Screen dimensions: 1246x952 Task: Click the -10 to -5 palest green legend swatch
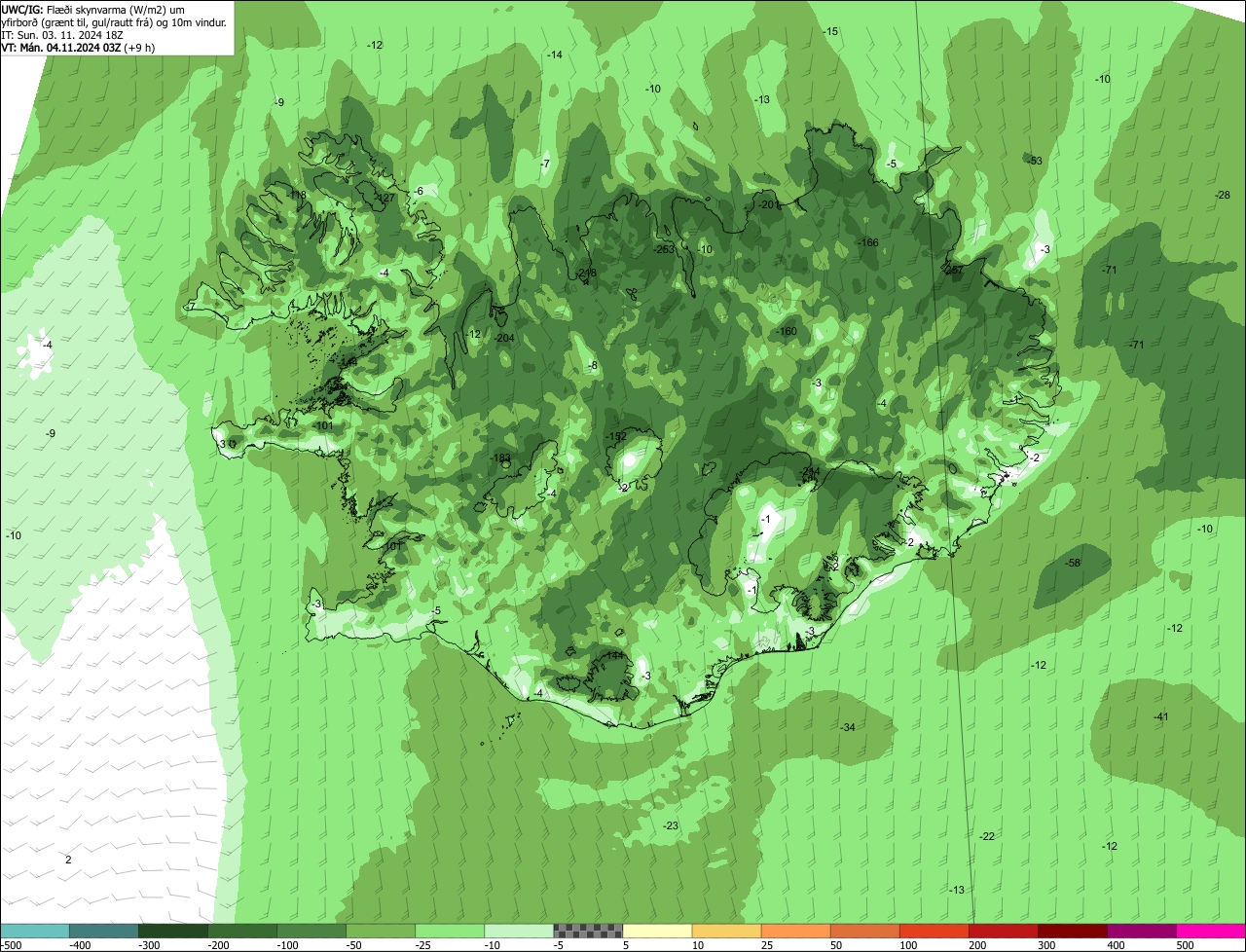point(519,931)
